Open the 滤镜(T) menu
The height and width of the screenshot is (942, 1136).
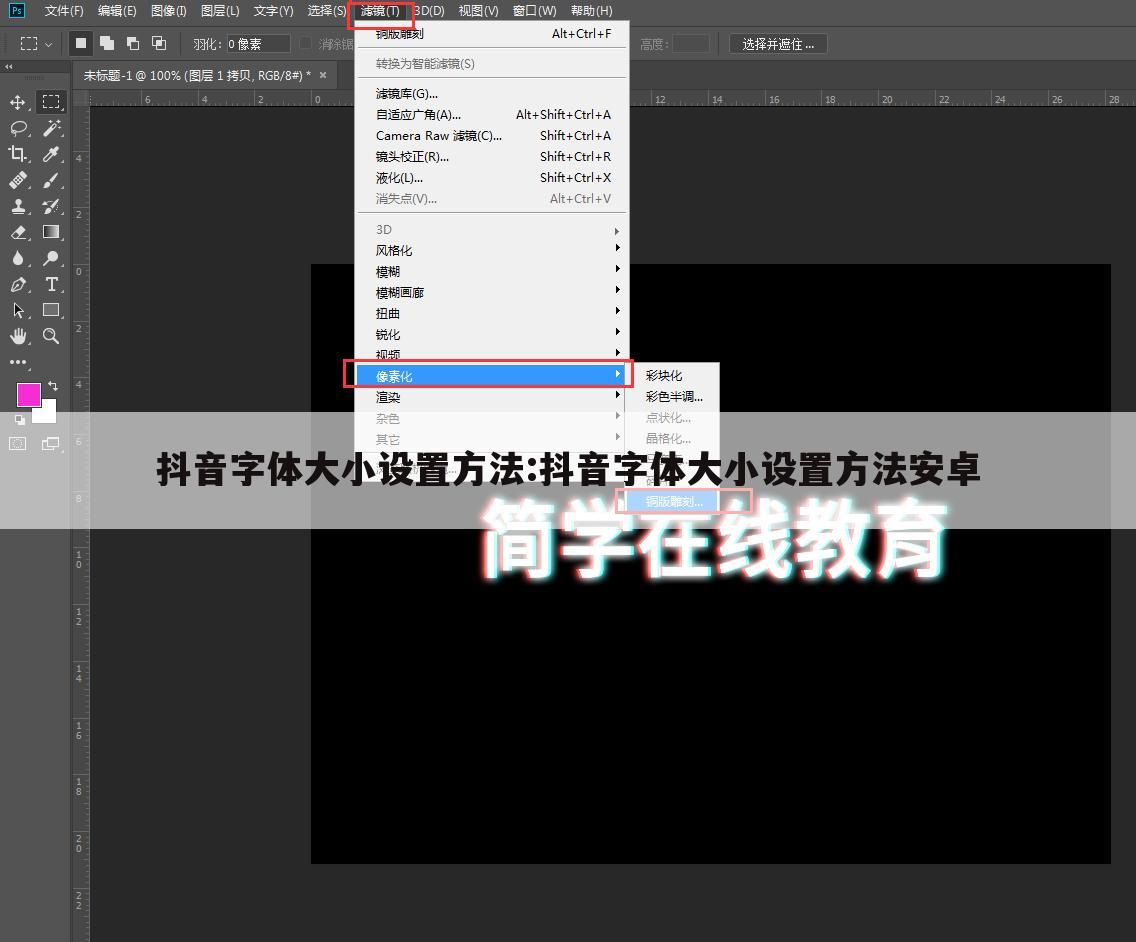[x=380, y=11]
